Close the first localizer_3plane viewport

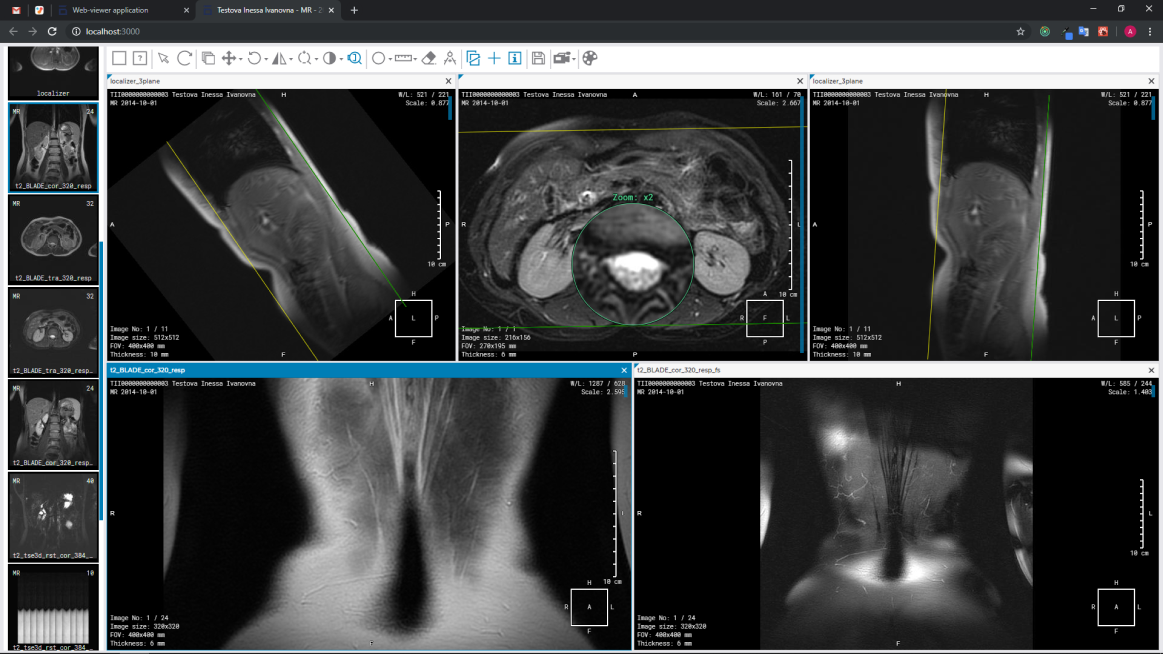(x=449, y=81)
